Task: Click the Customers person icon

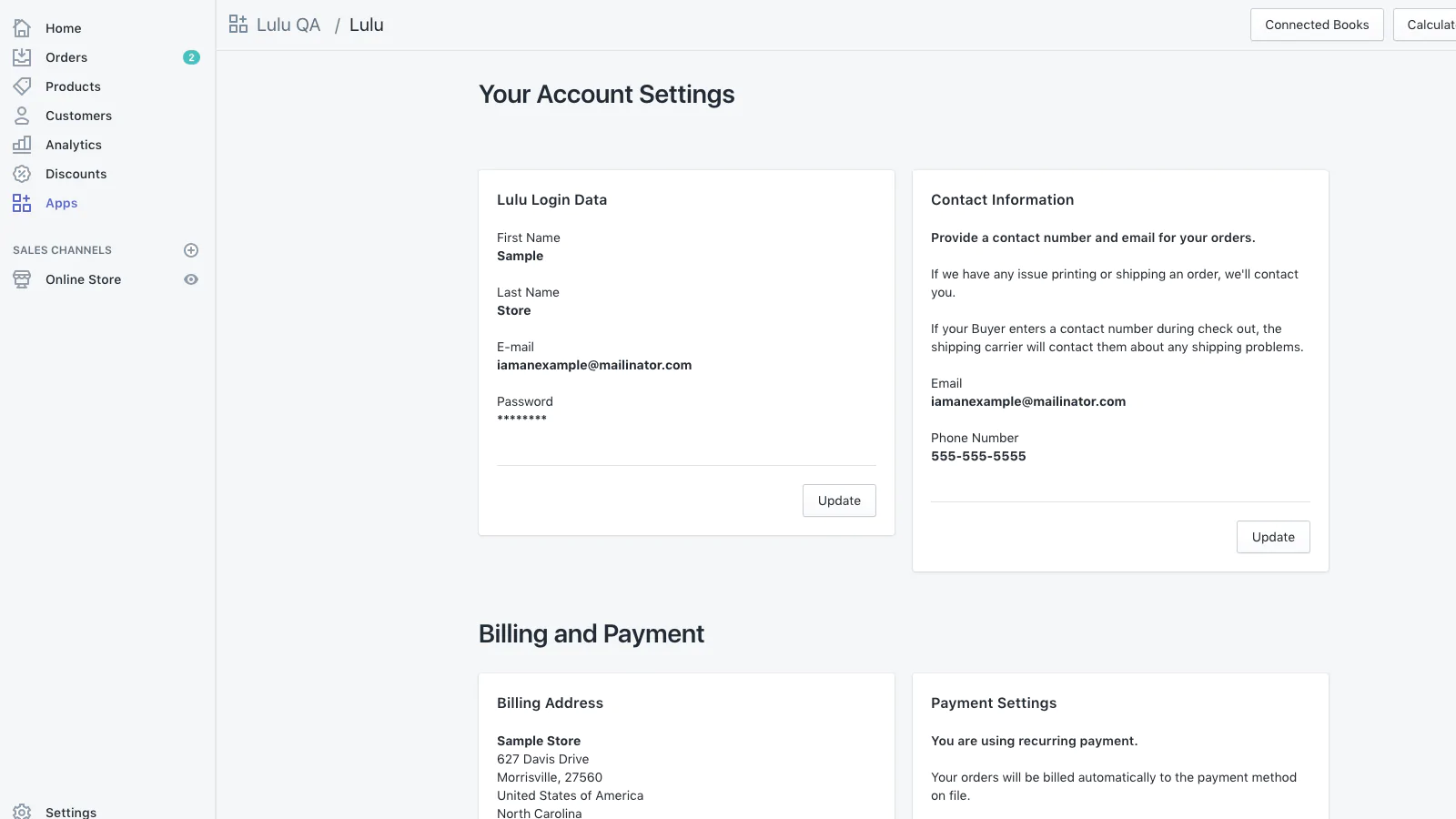Action: tap(22, 116)
